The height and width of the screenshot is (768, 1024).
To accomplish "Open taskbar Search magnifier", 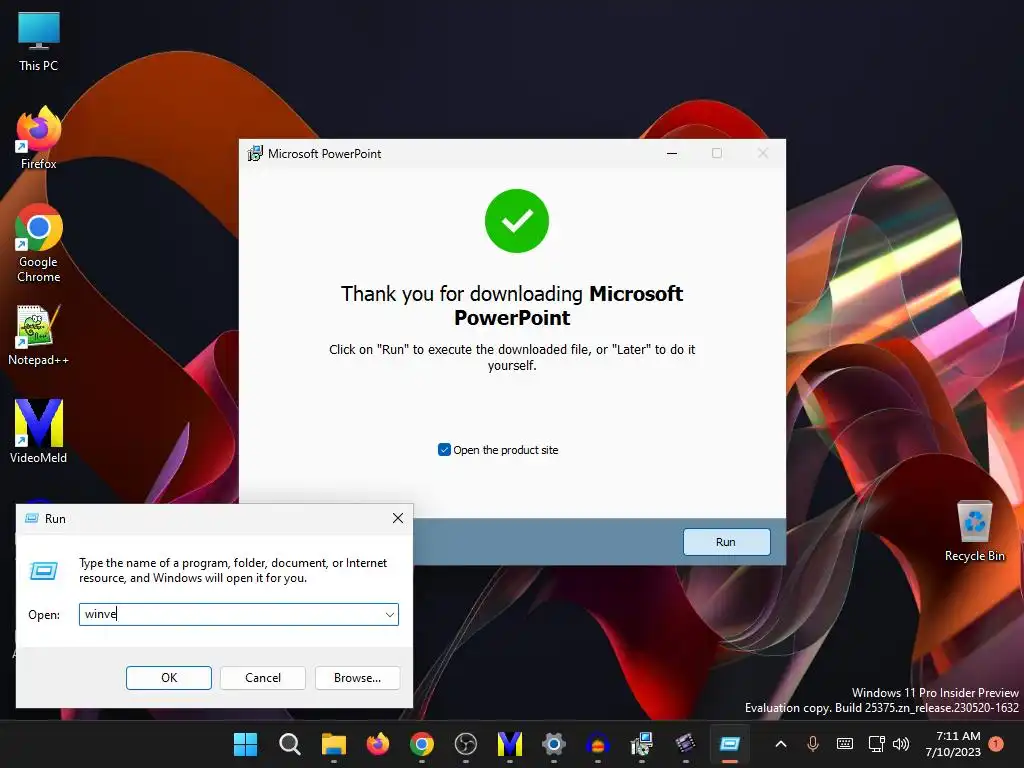I will (289, 744).
